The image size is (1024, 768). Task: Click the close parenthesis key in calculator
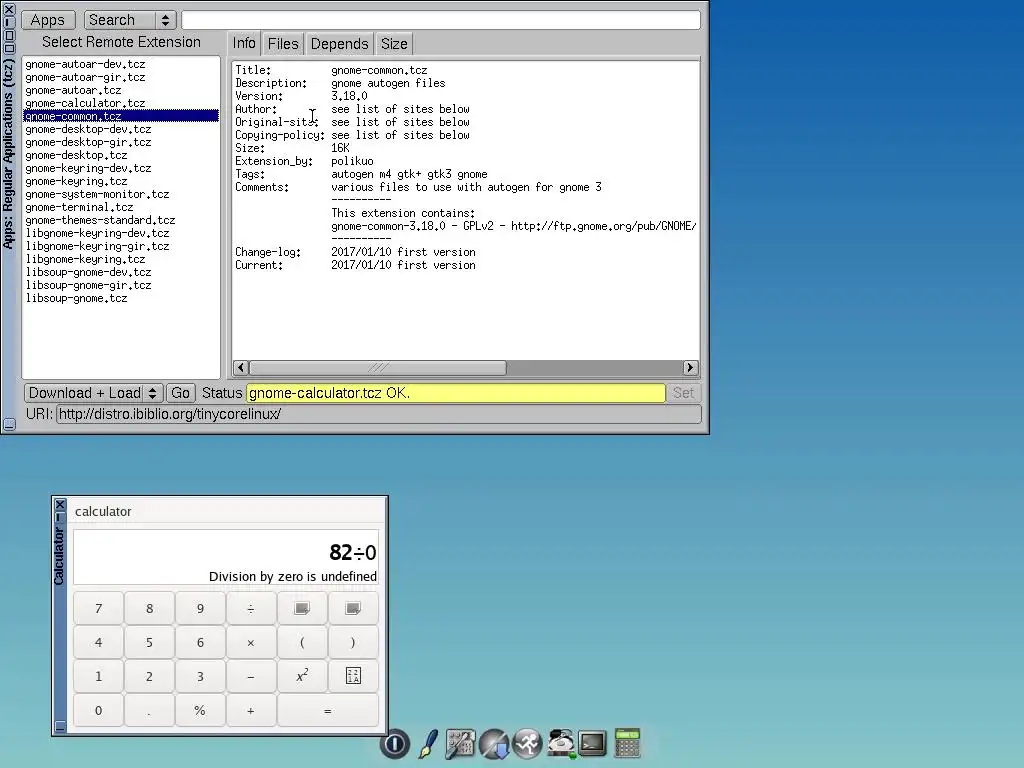[353, 643]
